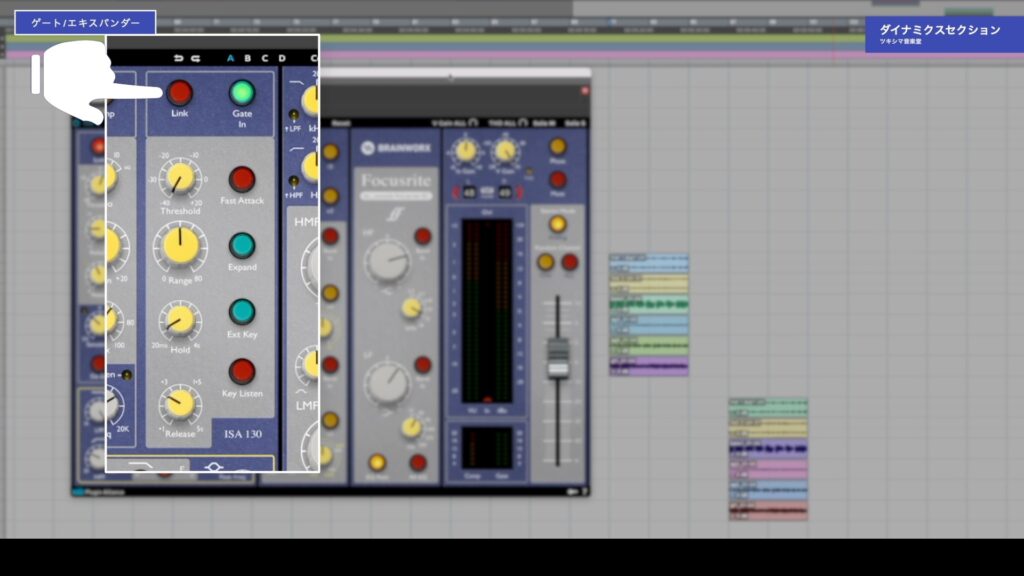This screenshot has width=1024, height=576.
Task: Select preset slot C
Action: tap(264, 58)
